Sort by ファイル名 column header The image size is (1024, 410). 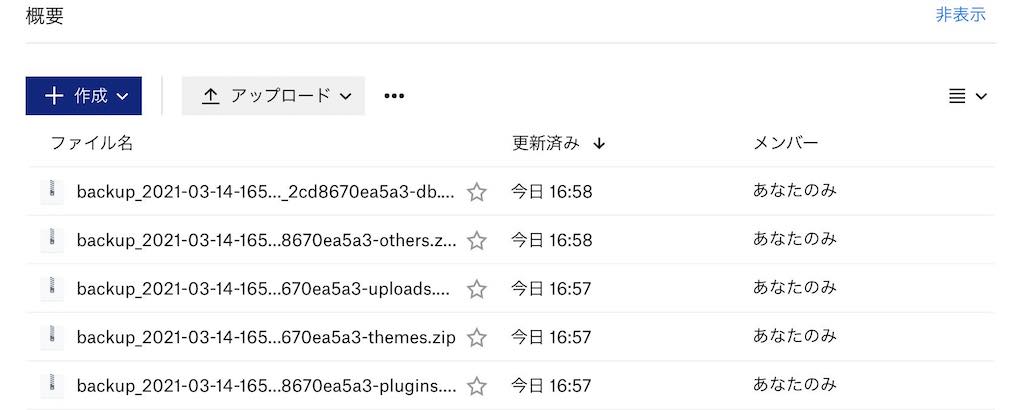pos(91,143)
